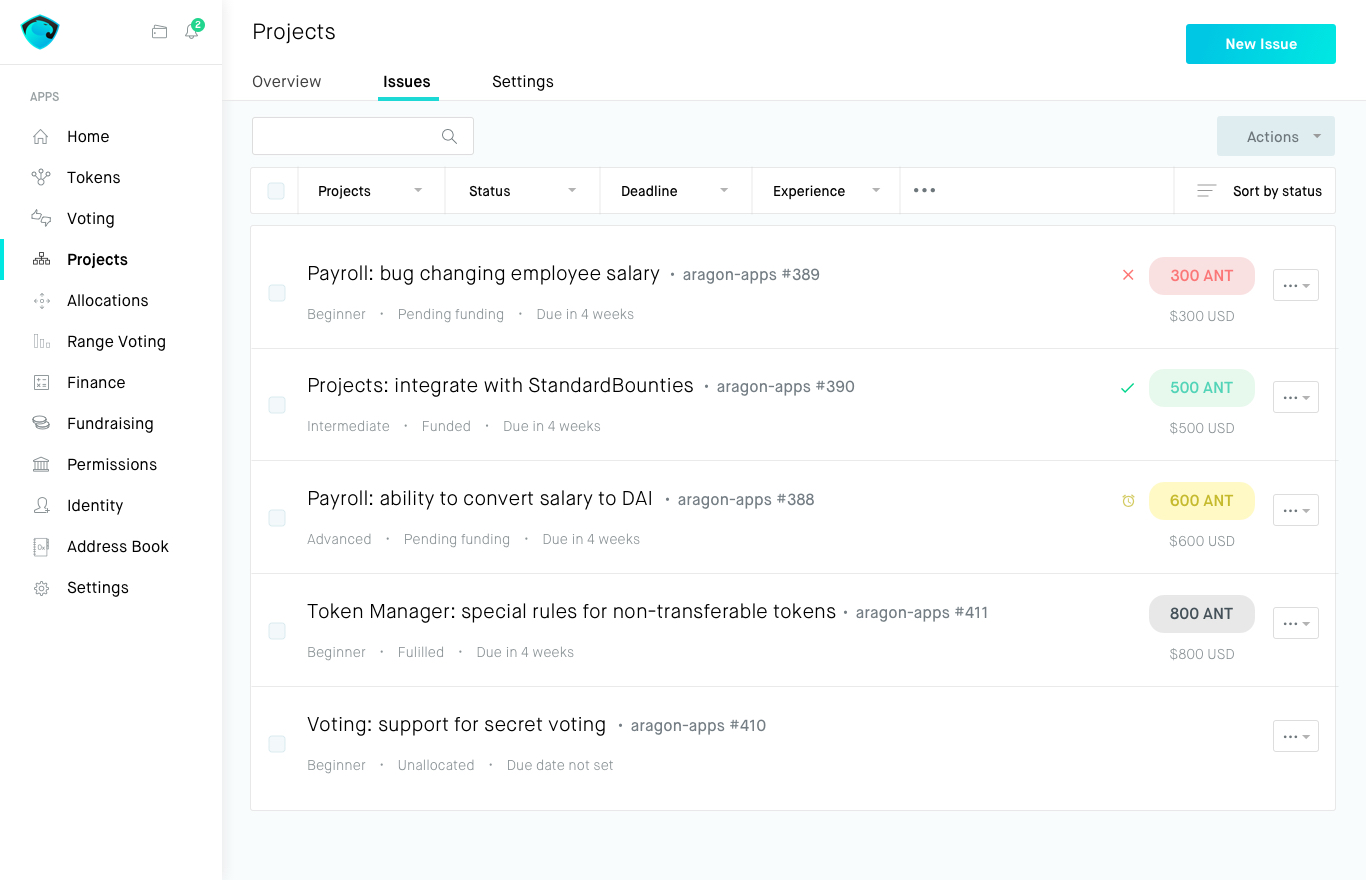Toggle the select-all issues checkbox
This screenshot has height=880, width=1366.
click(x=276, y=191)
